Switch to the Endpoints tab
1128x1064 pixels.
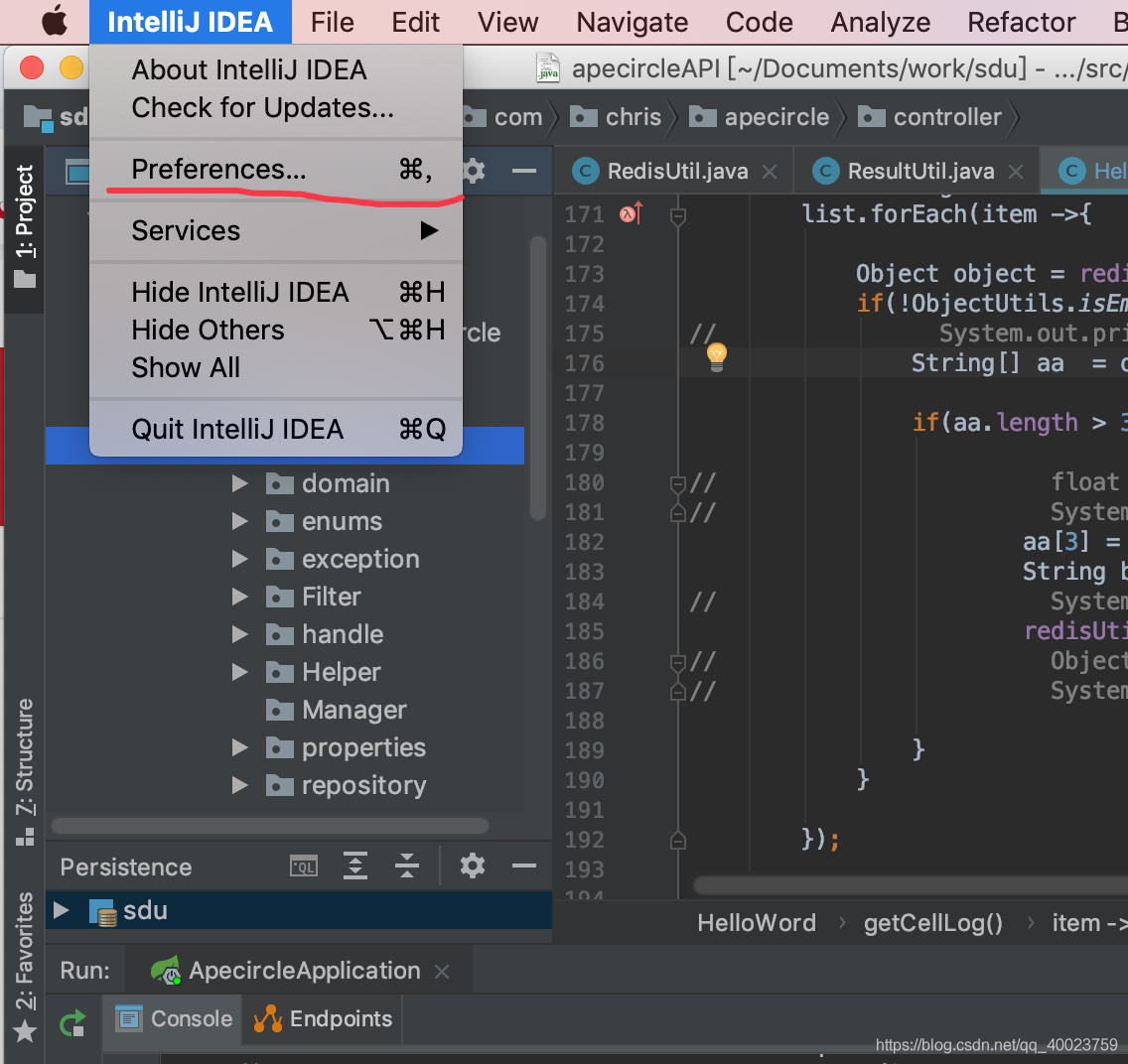coord(323,1018)
